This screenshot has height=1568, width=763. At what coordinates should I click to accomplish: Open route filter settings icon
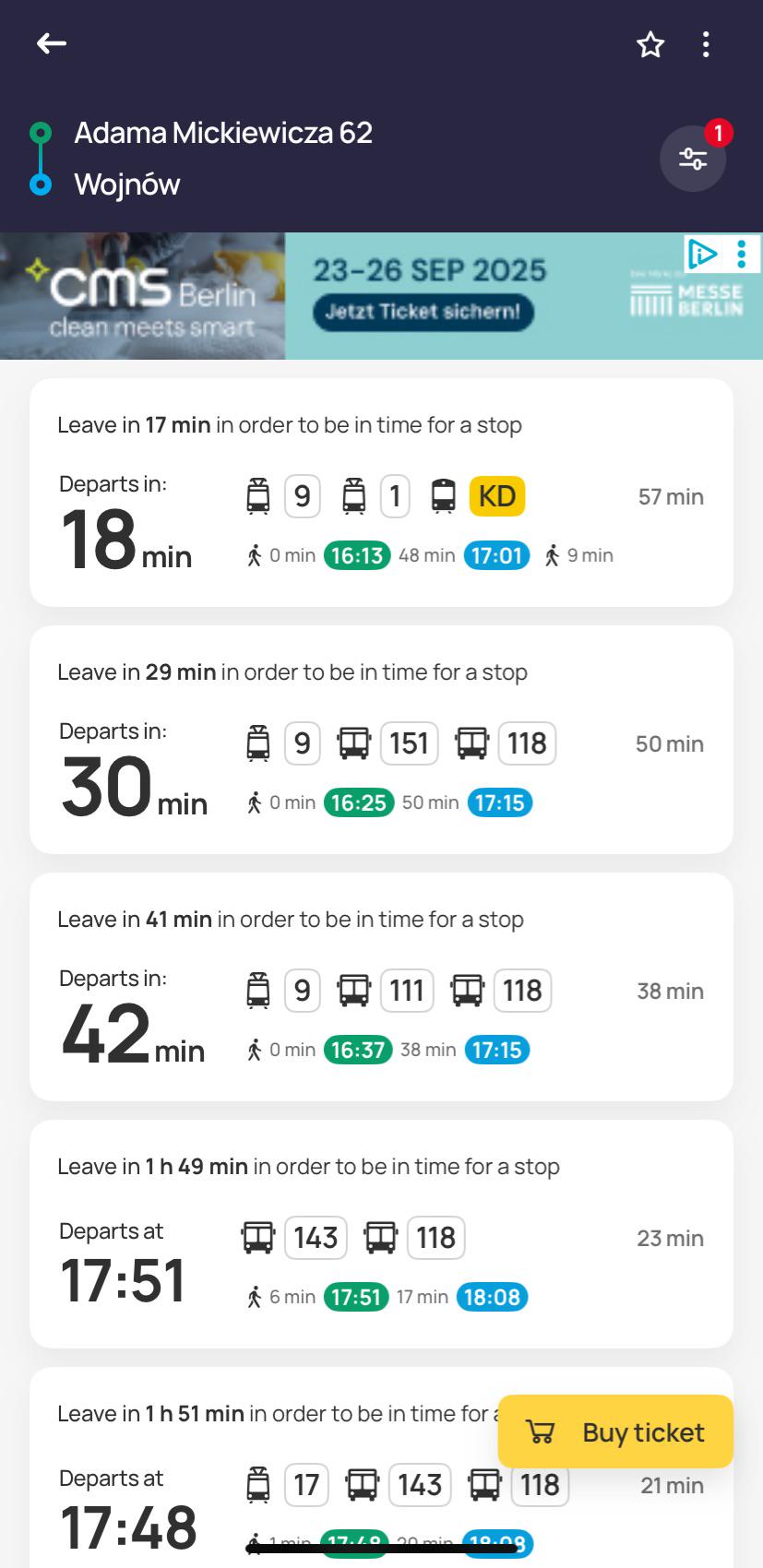(693, 159)
